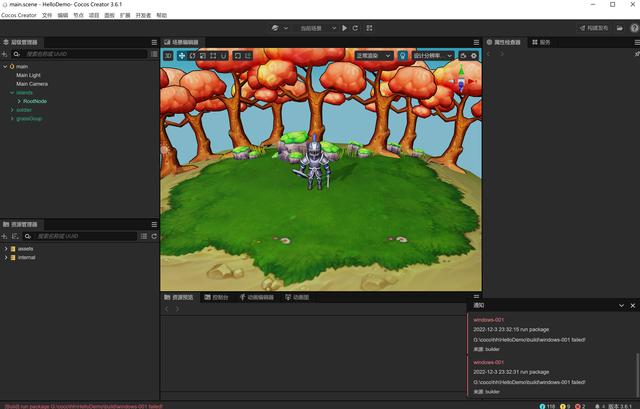640x409 pixels.
Task: Click the assets search UUID field
Action: 80,236
